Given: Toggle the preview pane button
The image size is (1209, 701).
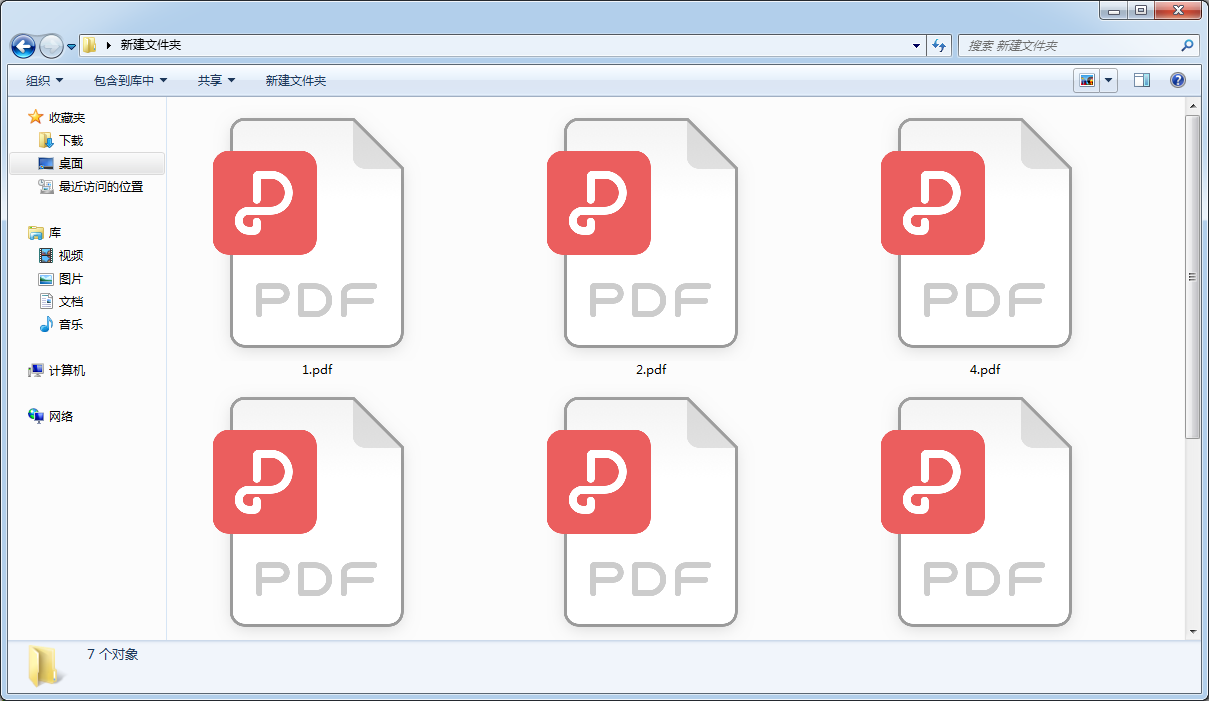Looking at the screenshot, I should pos(1142,81).
